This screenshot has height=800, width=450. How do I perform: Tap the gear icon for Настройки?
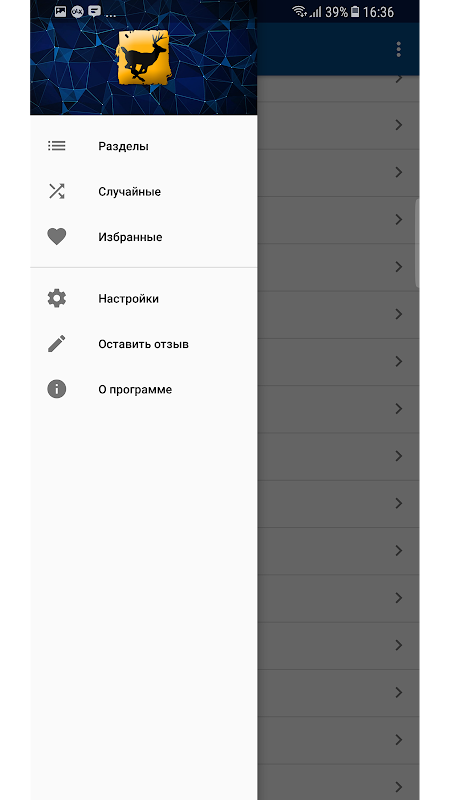(x=57, y=298)
